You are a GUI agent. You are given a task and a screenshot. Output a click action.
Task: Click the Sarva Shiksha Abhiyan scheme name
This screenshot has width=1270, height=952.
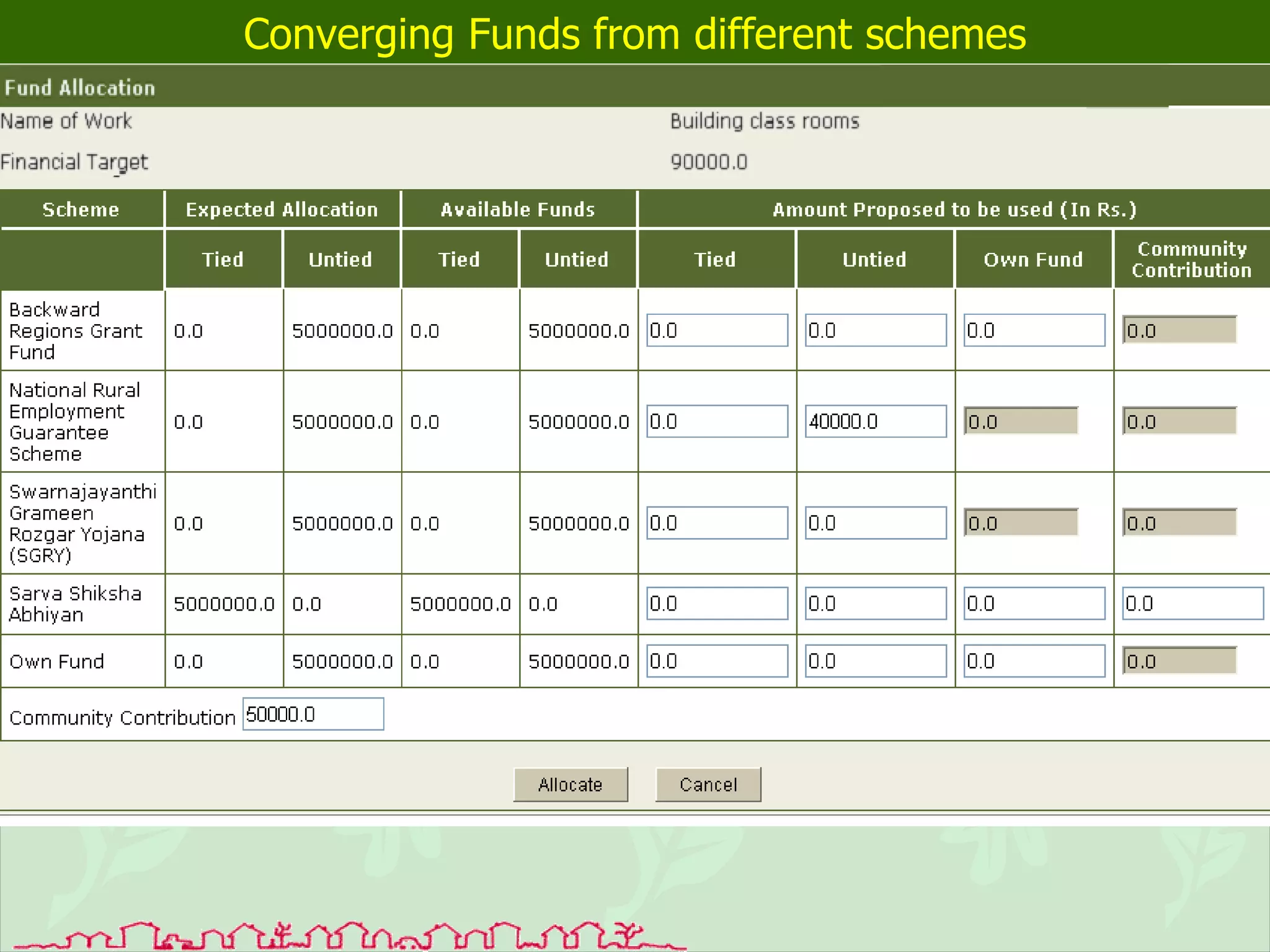click(75, 604)
